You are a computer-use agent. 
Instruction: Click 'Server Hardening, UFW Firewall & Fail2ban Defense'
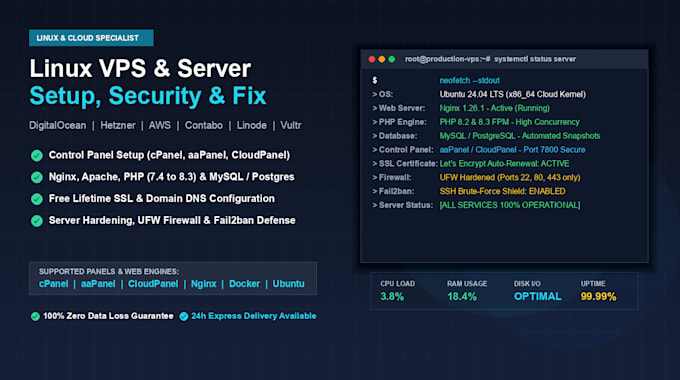(172, 220)
